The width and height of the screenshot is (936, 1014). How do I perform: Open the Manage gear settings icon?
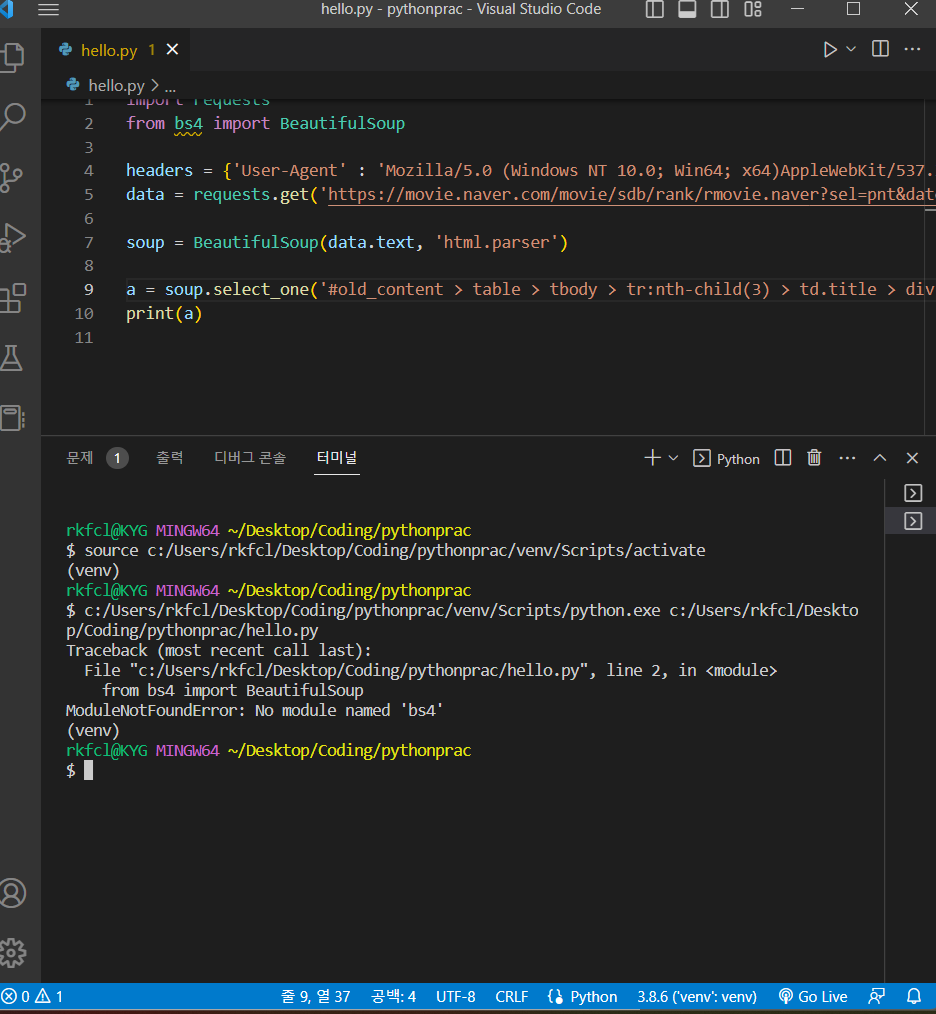(13, 953)
